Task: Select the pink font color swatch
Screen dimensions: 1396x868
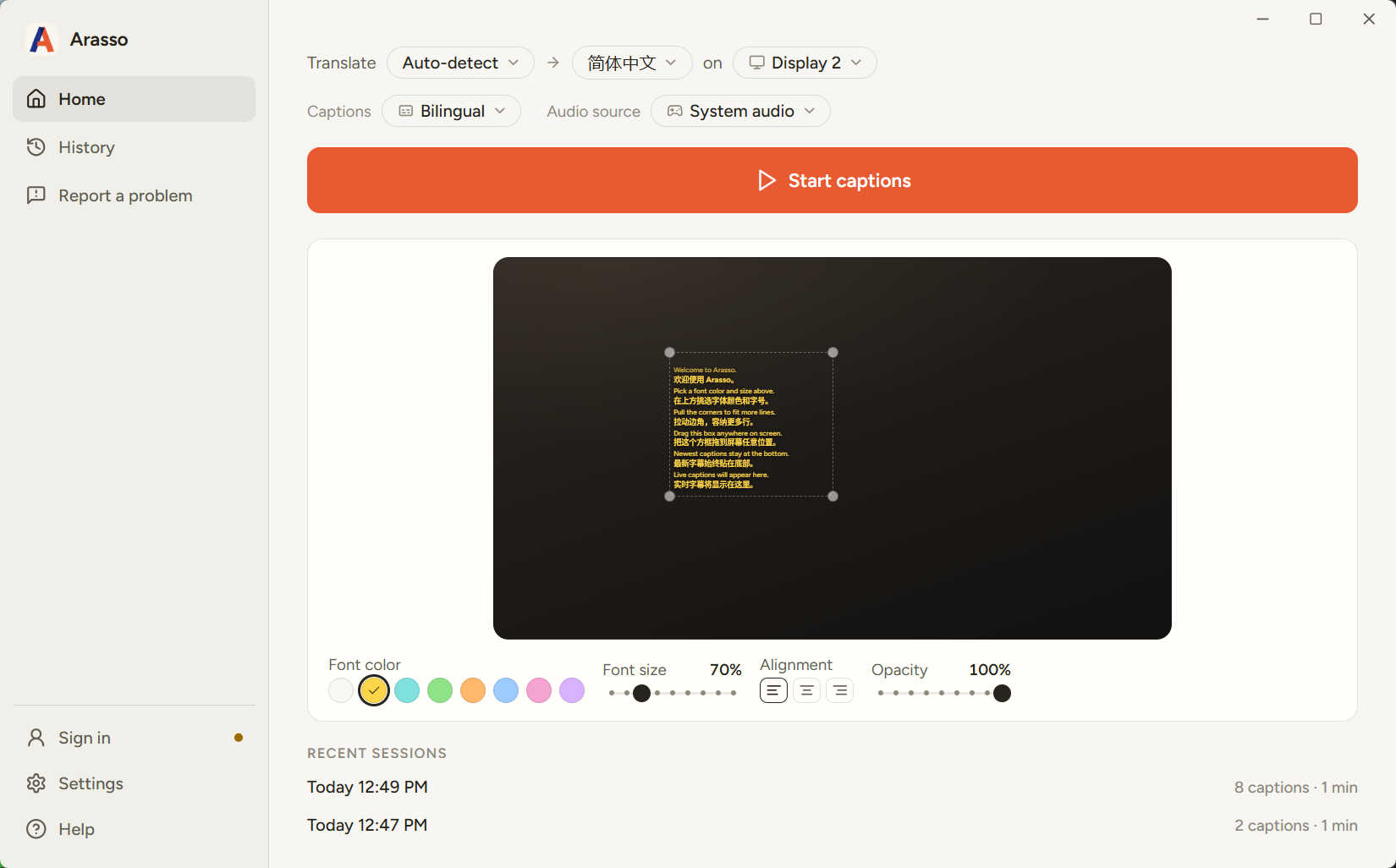Action: [x=539, y=690]
